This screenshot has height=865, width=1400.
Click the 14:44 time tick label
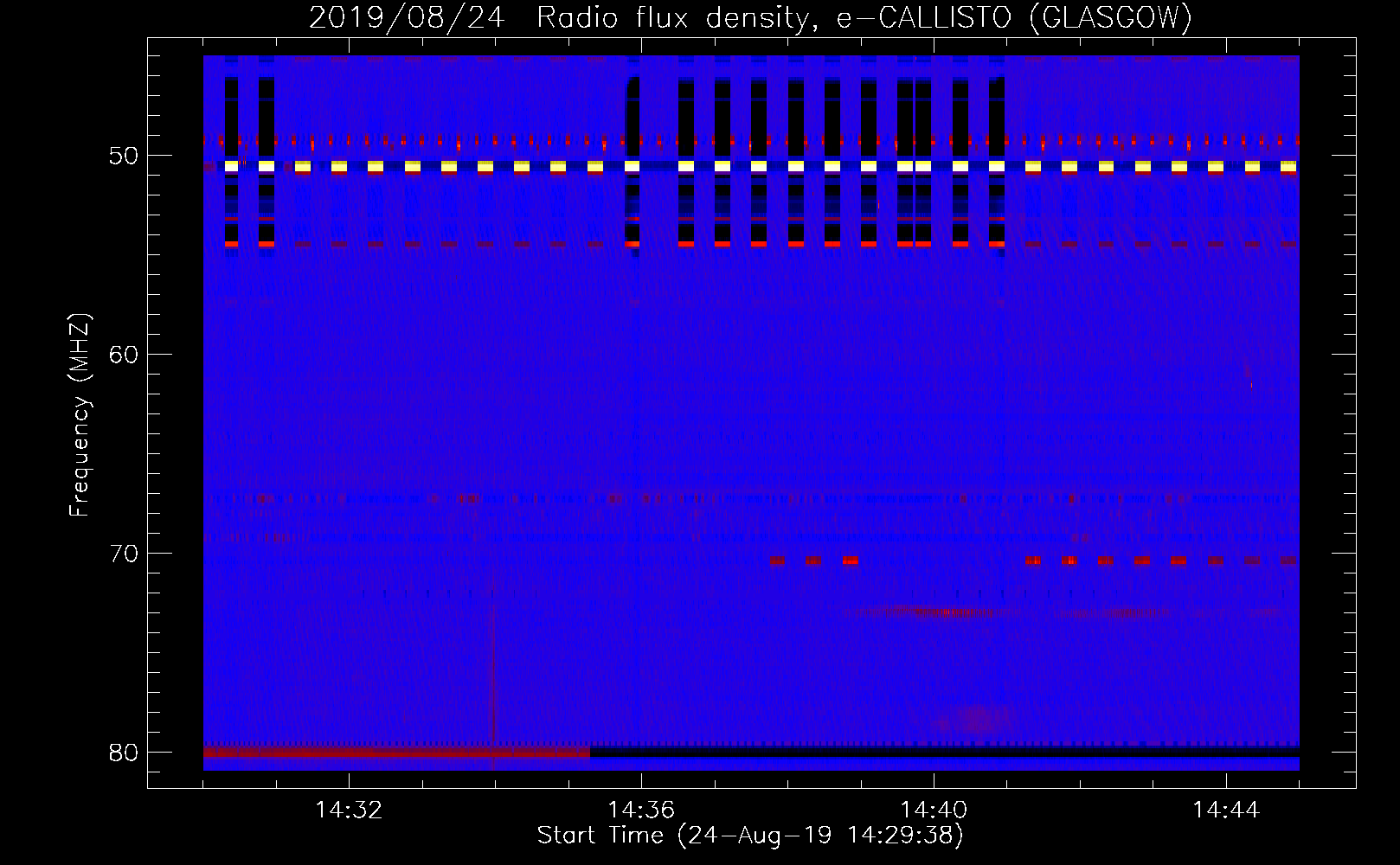[1226, 811]
